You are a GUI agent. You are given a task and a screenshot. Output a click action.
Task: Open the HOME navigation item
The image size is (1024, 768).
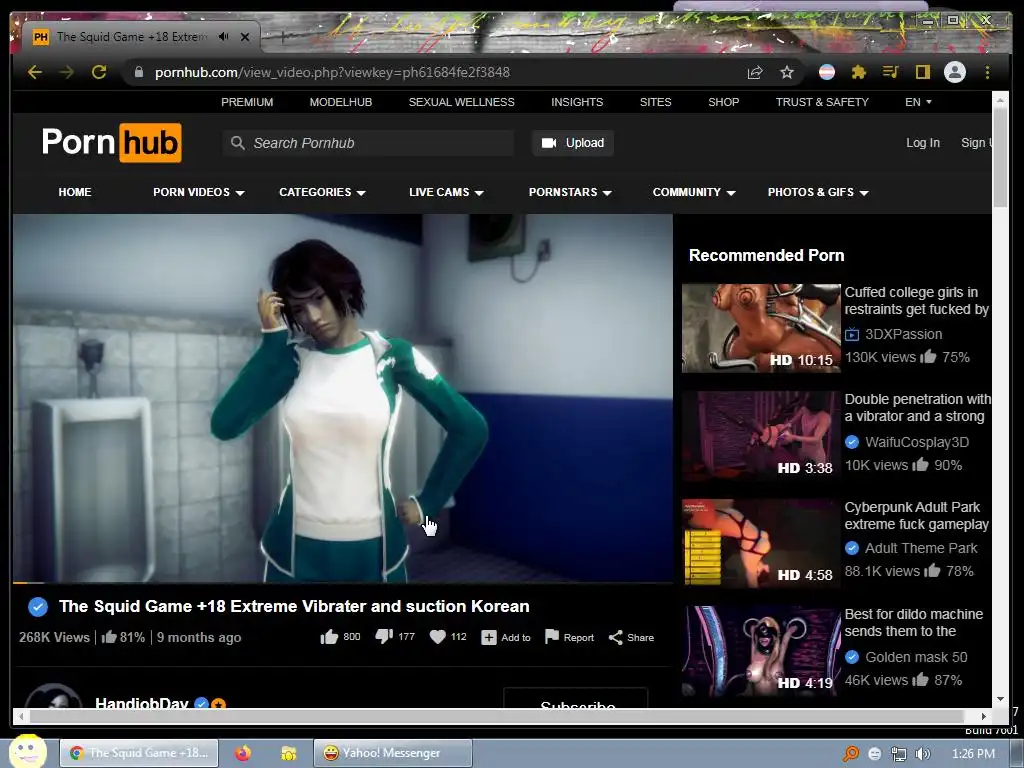tap(74, 192)
